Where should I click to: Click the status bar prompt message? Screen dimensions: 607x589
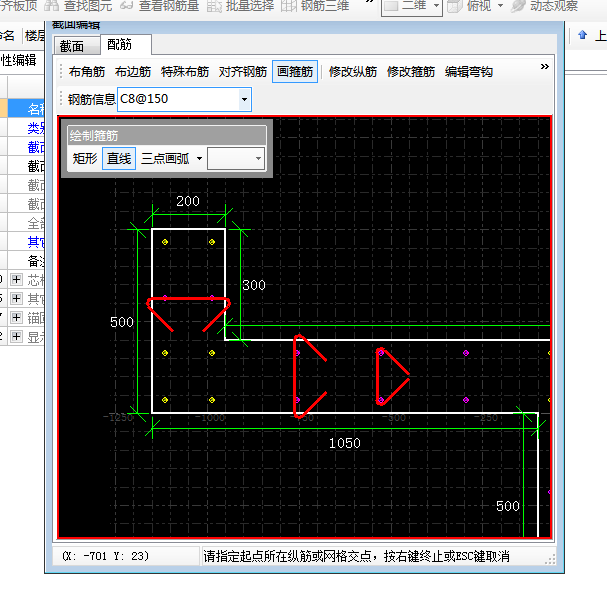pyautogui.click(x=356, y=556)
